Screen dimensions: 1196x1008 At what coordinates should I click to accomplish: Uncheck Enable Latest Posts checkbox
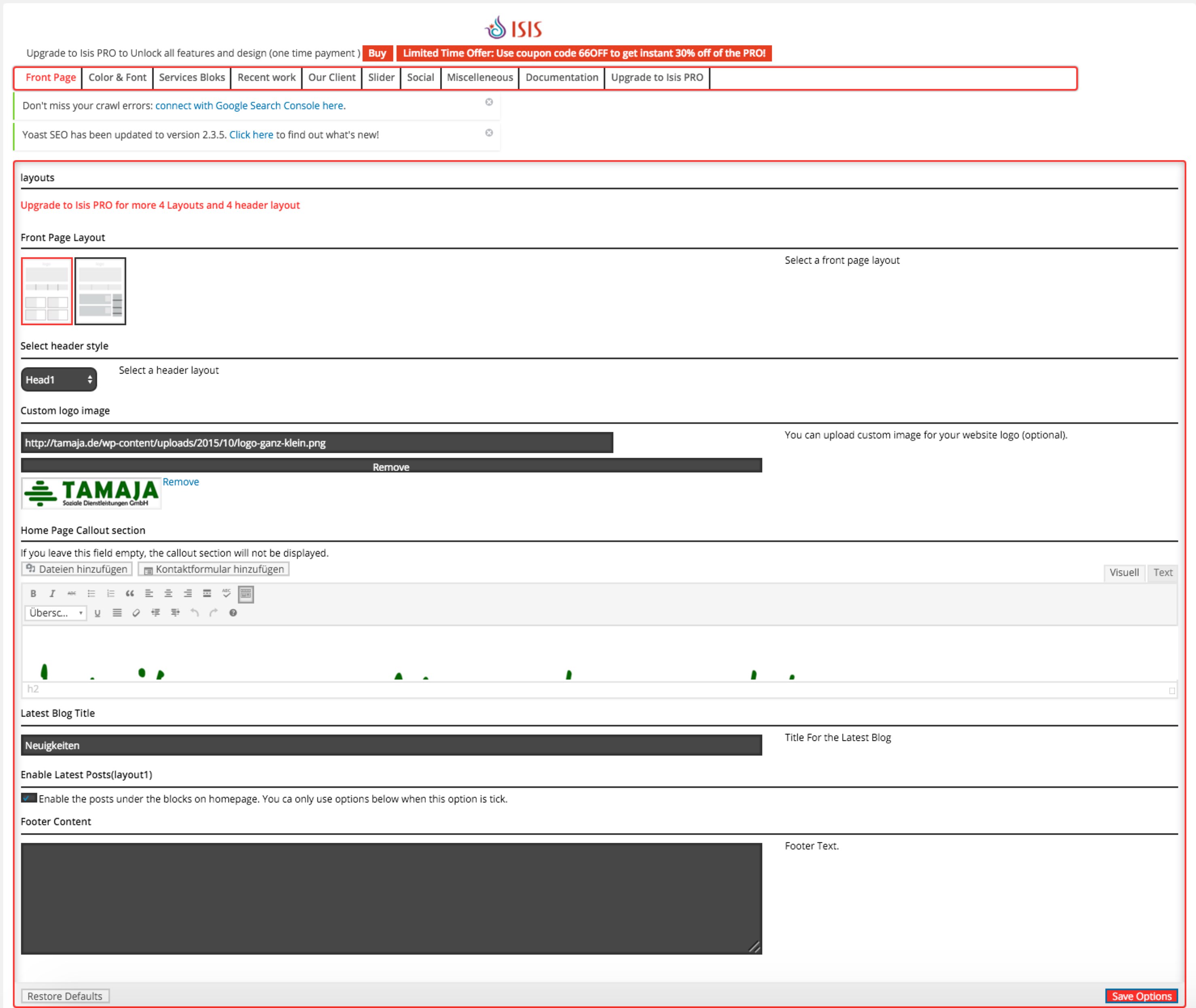pos(28,798)
